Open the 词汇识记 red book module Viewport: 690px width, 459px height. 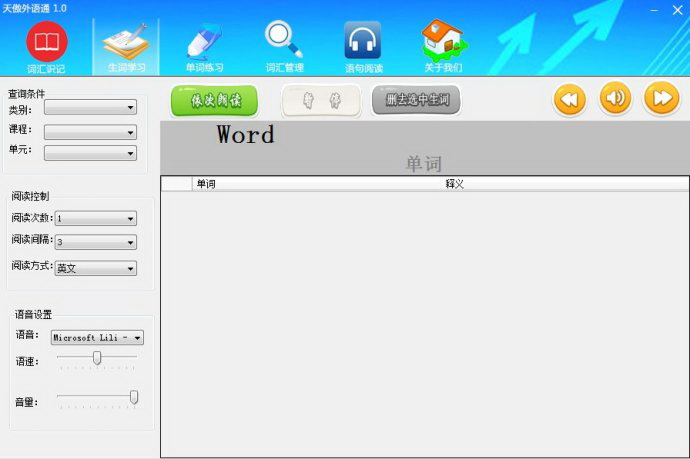pyautogui.click(x=47, y=47)
